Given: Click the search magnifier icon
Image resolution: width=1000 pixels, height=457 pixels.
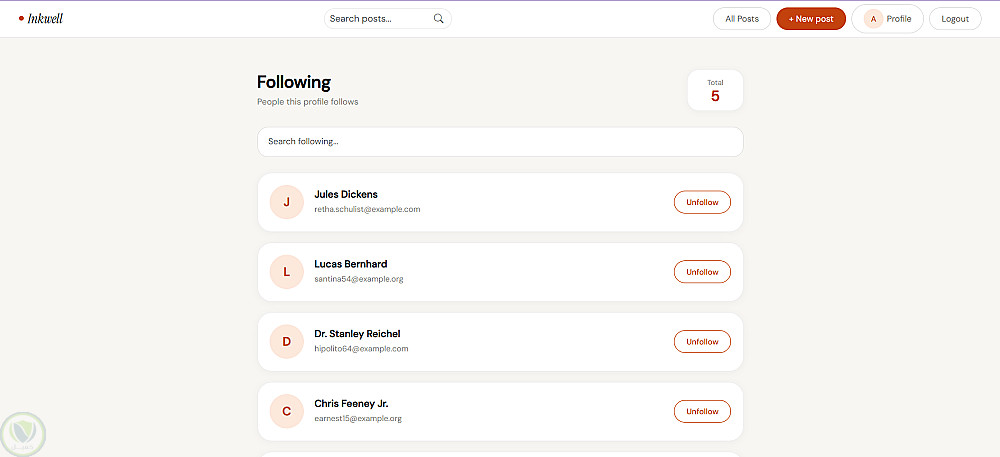Looking at the screenshot, I should (x=438, y=18).
